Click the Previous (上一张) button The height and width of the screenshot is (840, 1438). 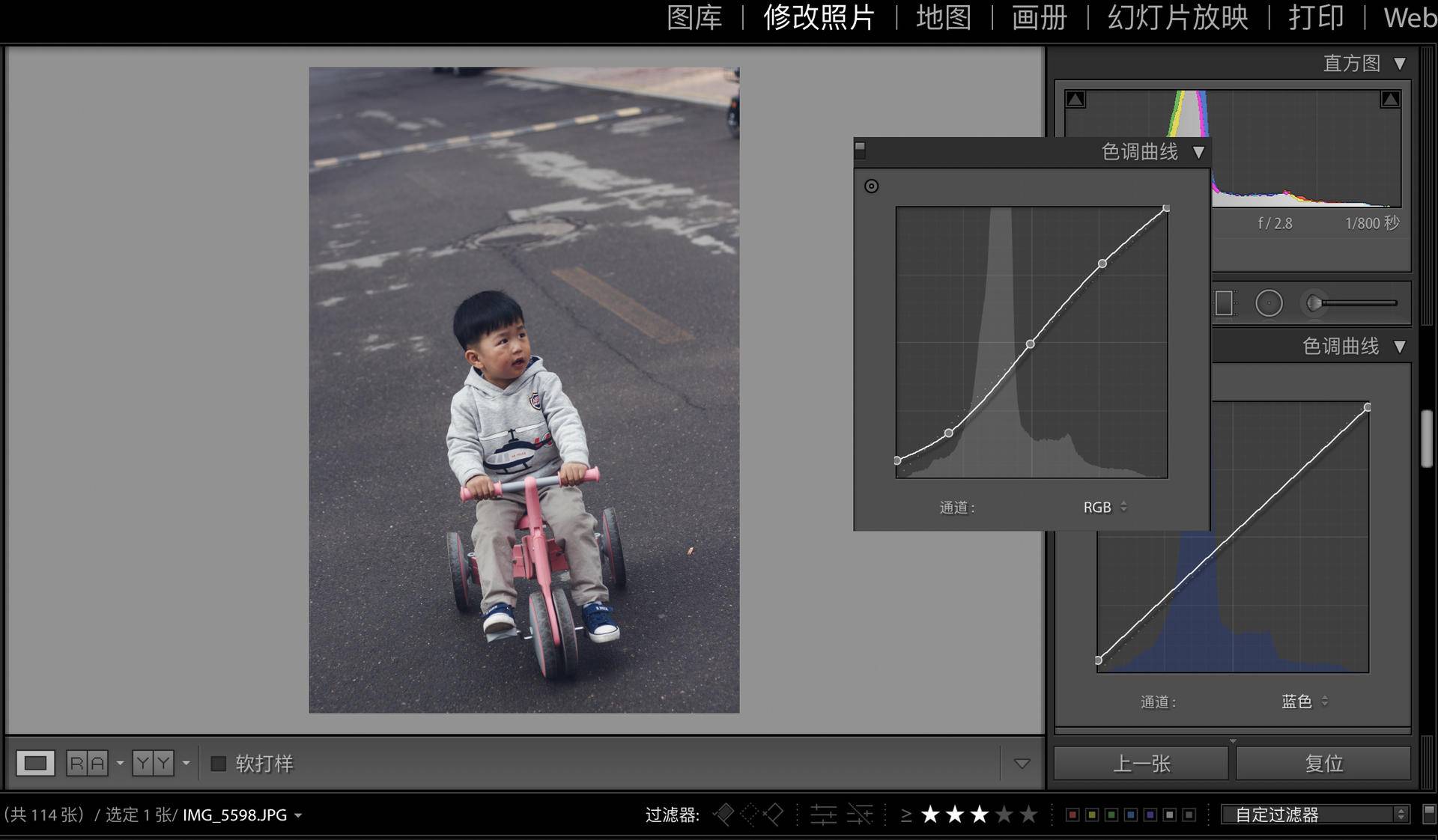(1141, 764)
